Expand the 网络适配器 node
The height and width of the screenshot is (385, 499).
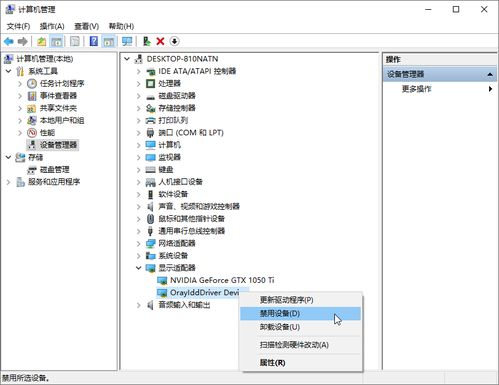pyautogui.click(x=139, y=243)
